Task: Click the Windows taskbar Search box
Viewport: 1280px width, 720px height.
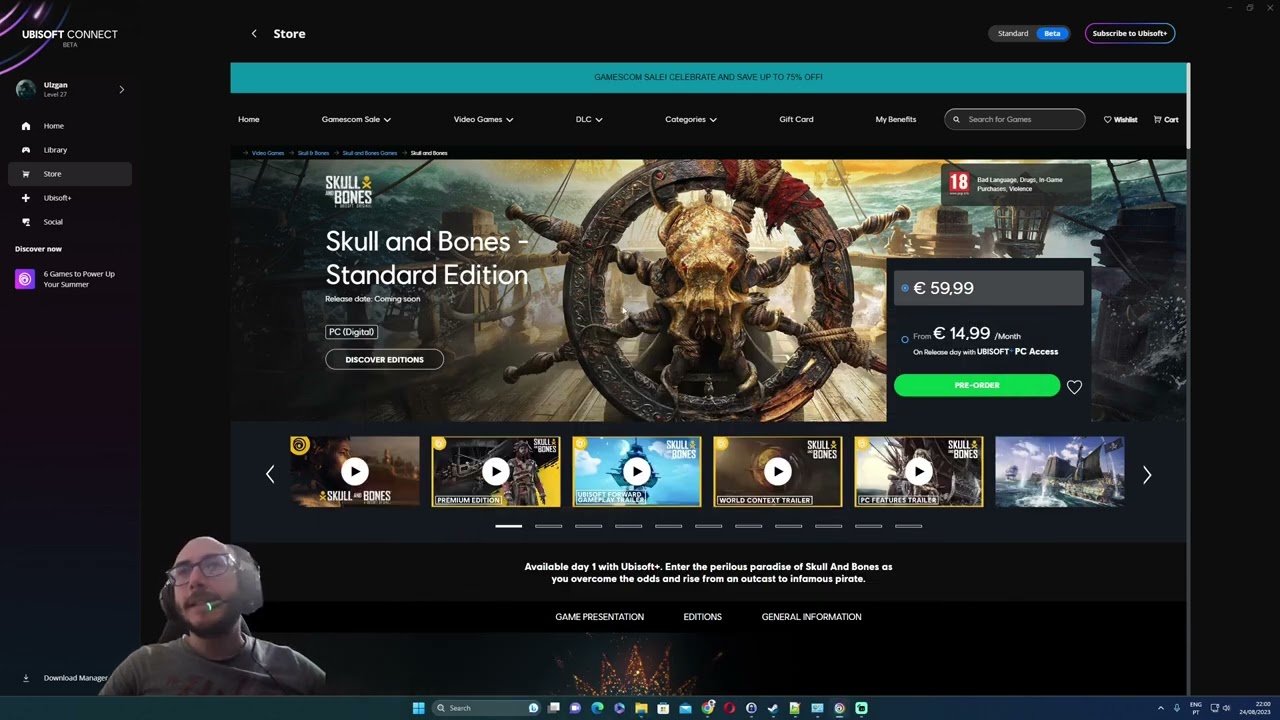Action: (486, 708)
